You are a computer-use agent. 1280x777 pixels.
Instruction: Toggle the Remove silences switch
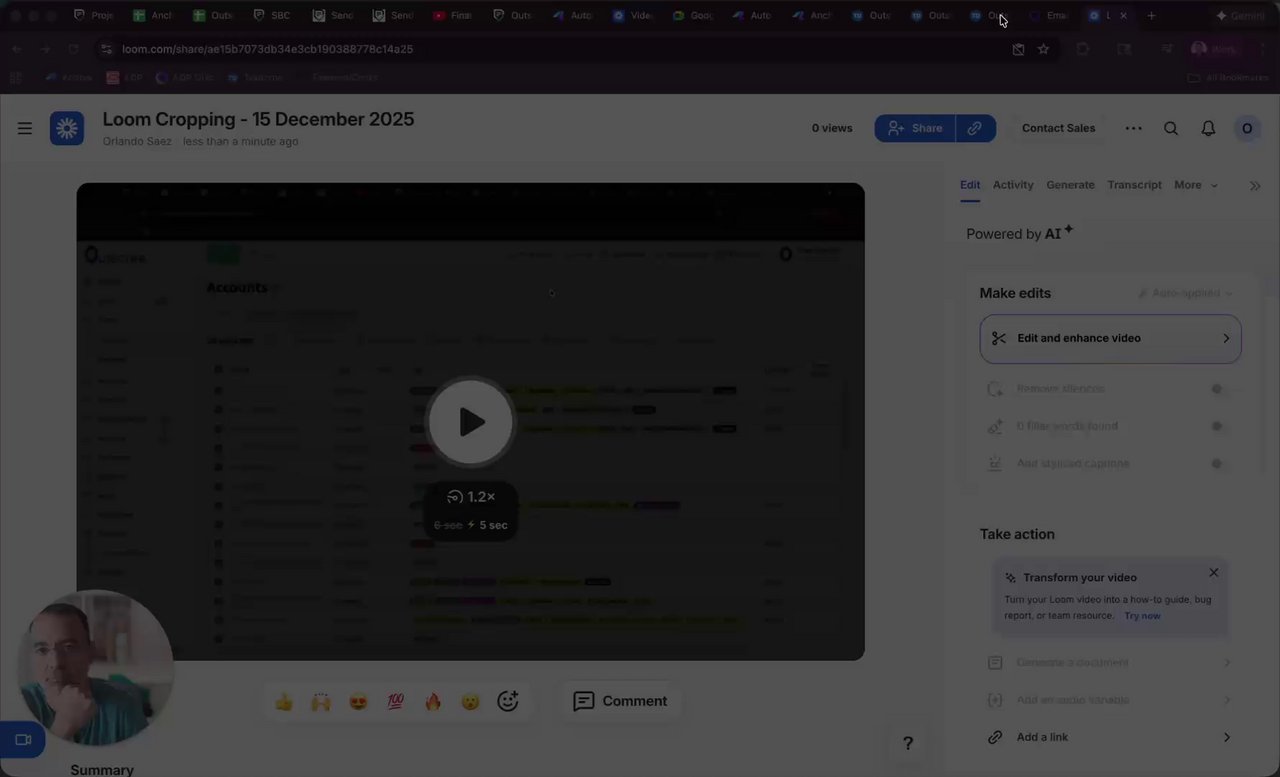click(1217, 389)
